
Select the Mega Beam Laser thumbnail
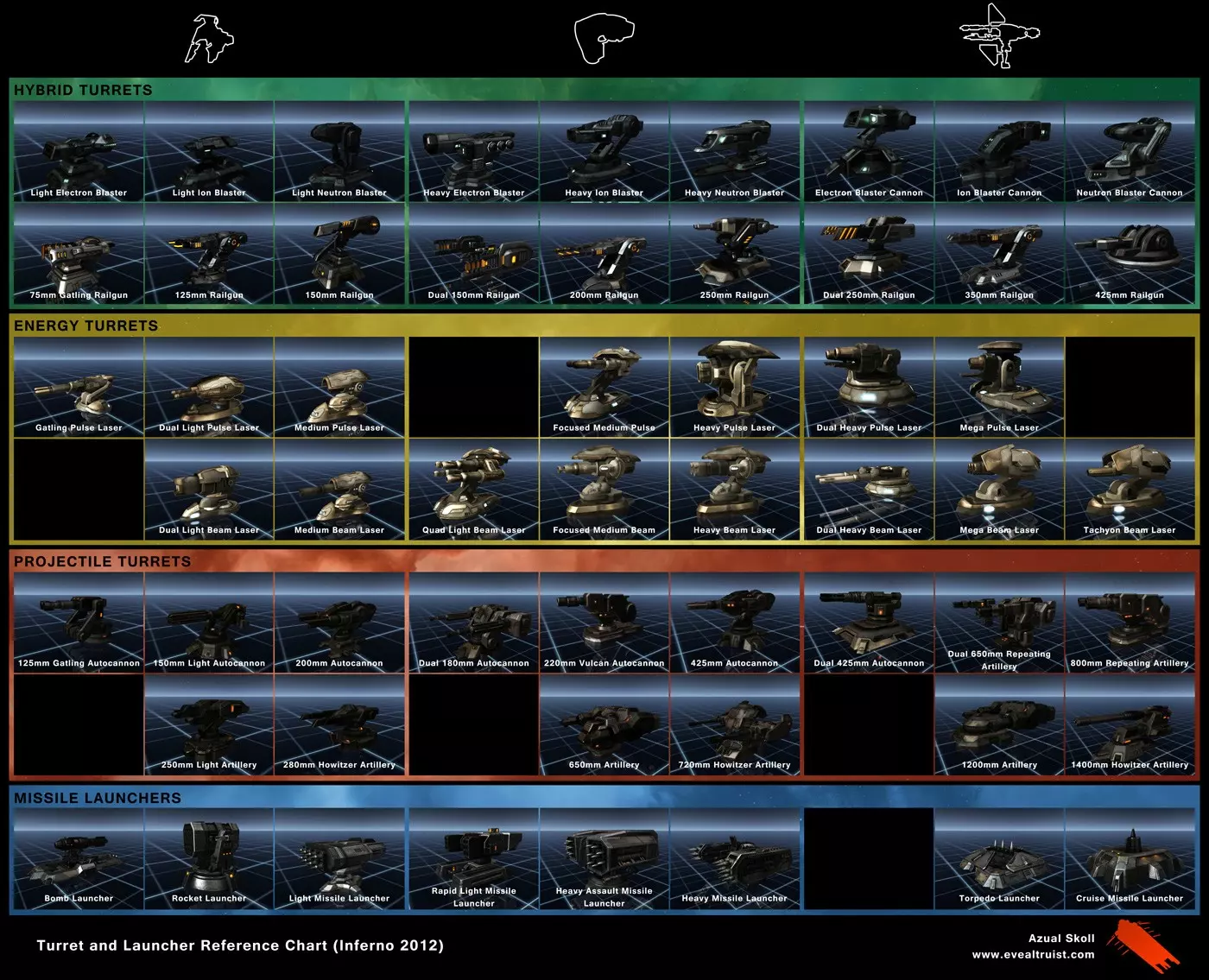[x=999, y=490]
